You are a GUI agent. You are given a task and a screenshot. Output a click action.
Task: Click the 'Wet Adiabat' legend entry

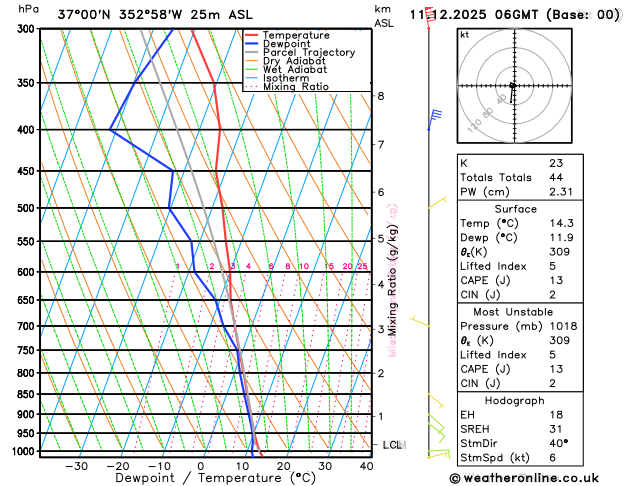click(x=286, y=69)
